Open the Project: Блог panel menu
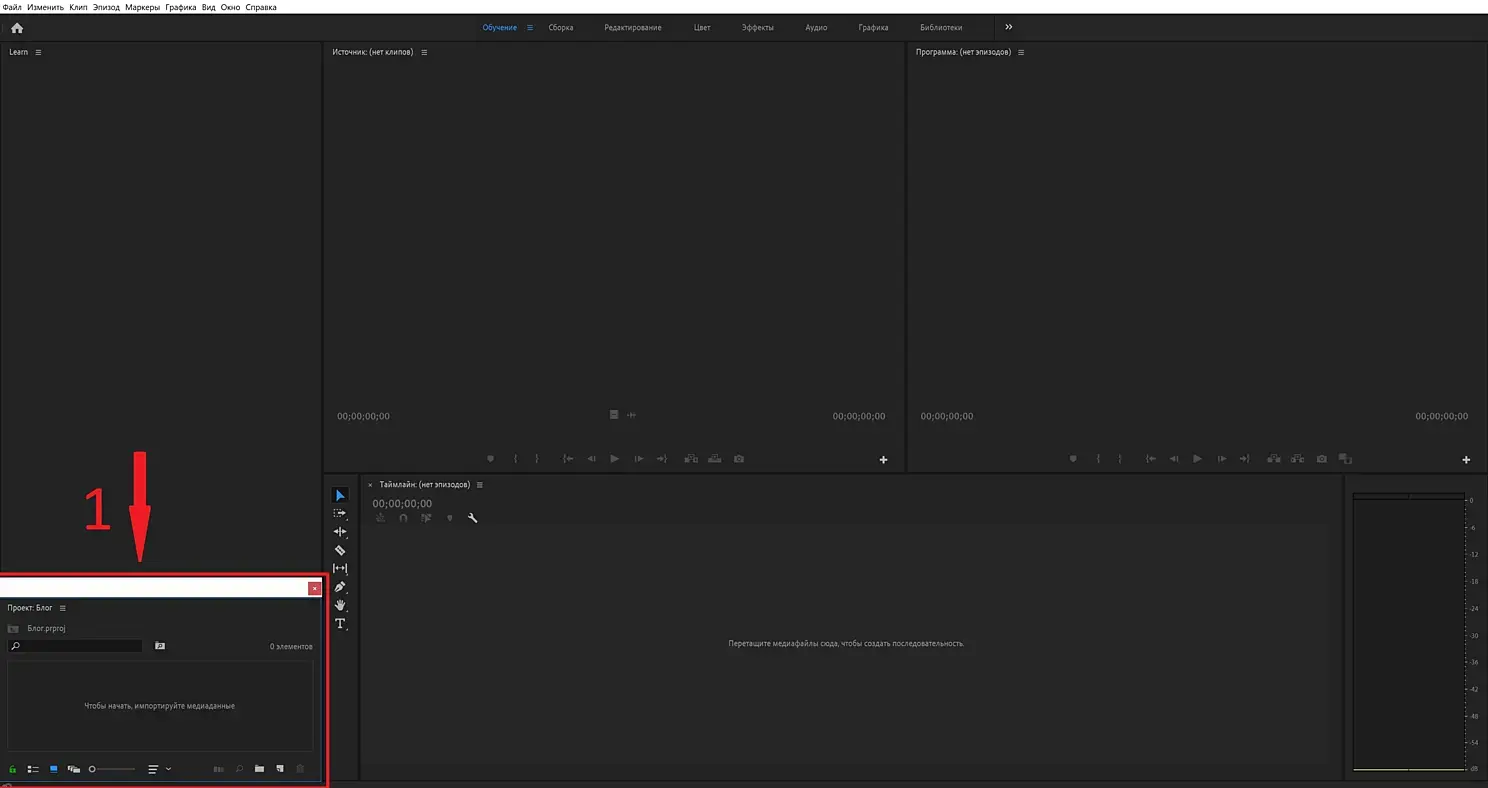The width and height of the screenshot is (1488, 788). (63, 608)
